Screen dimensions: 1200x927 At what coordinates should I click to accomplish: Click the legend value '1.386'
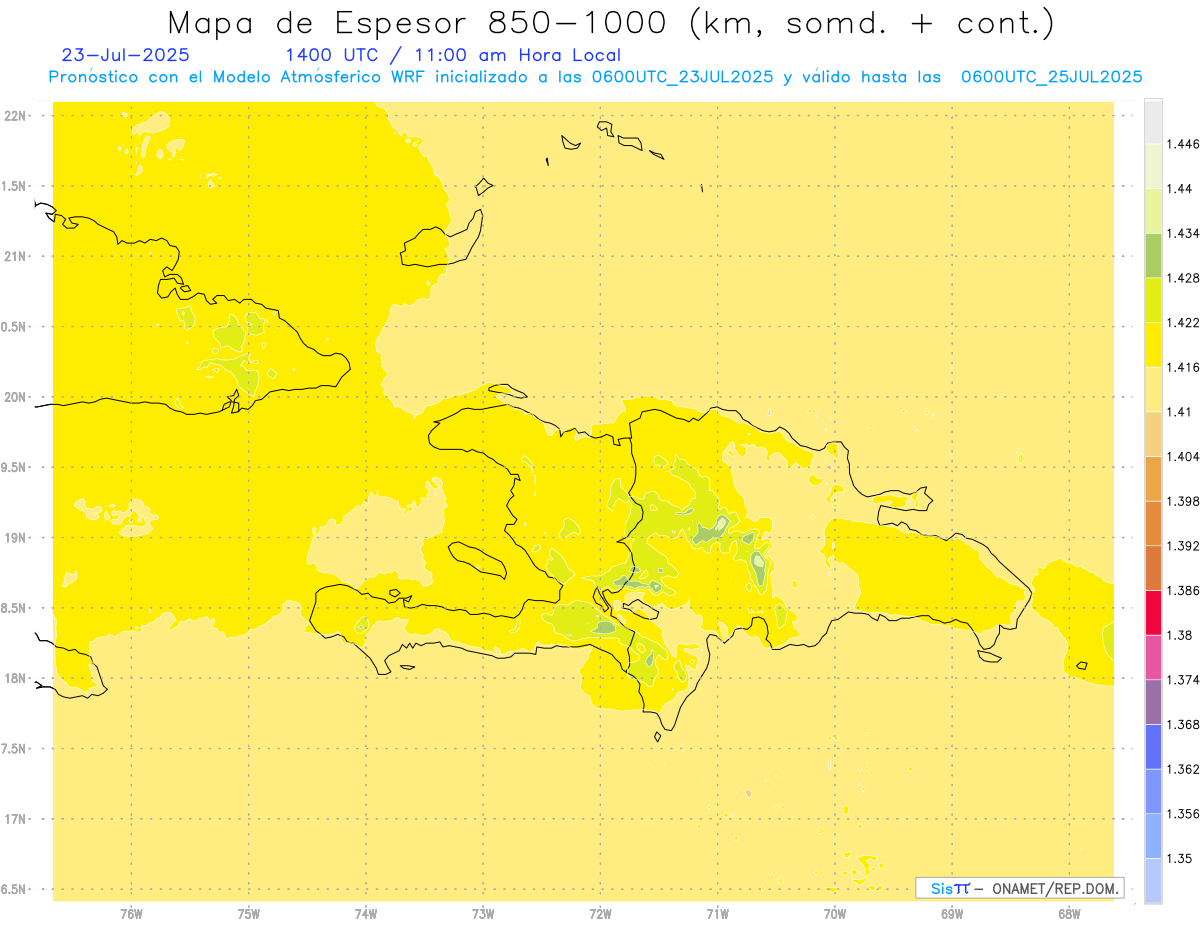[x=1183, y=590]
